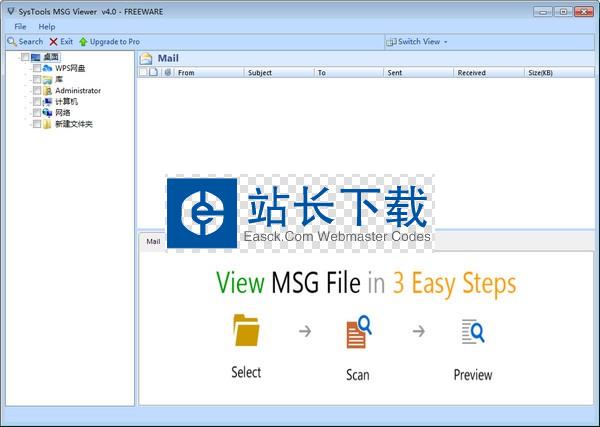Click the Search magnifier icon
Viewport: 600px width, 427px height.
(12, 42)
